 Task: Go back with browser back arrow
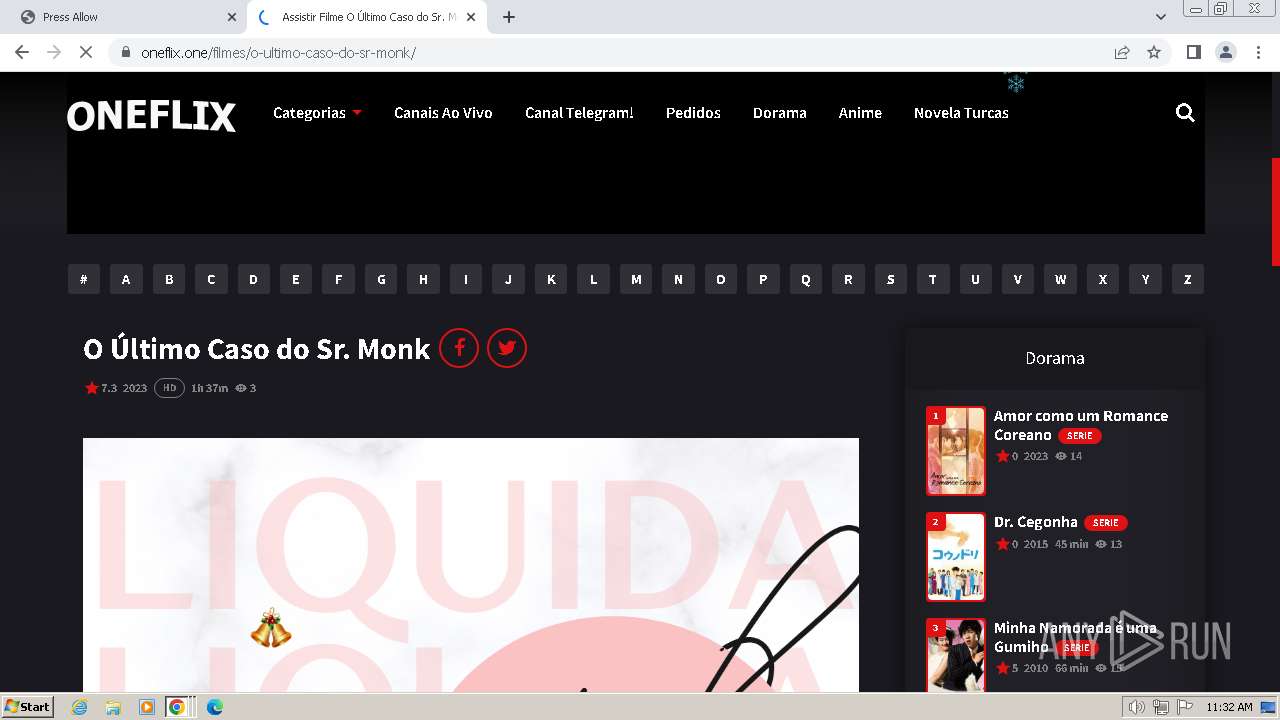[22, 52]
